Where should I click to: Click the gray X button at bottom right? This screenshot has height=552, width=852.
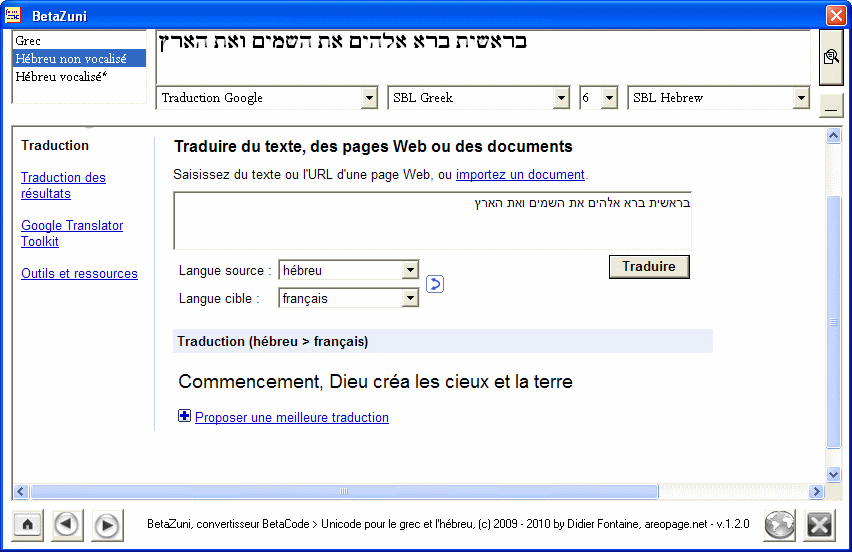(819, 525)
